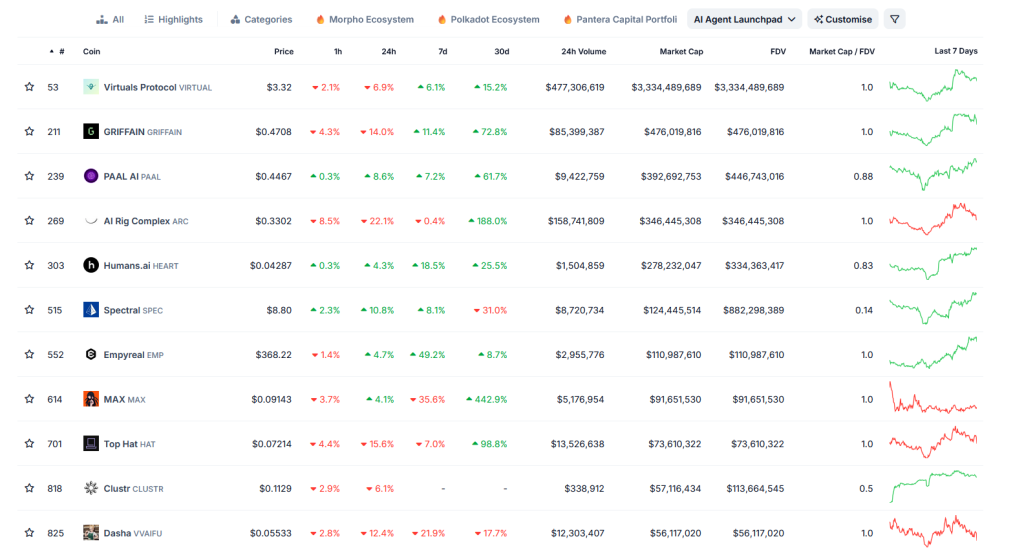
Task: Click the GRIFFAIN coin logo
Action: [91, 131]
